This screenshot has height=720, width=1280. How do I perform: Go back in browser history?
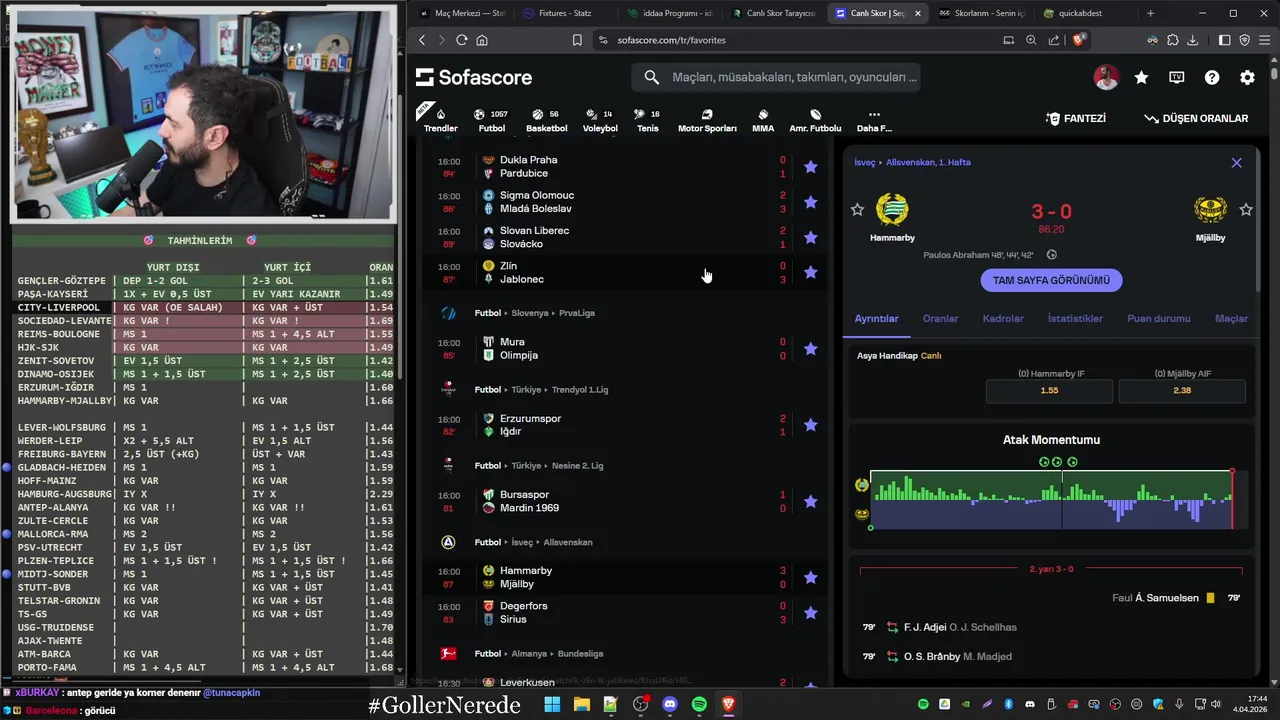422,40
